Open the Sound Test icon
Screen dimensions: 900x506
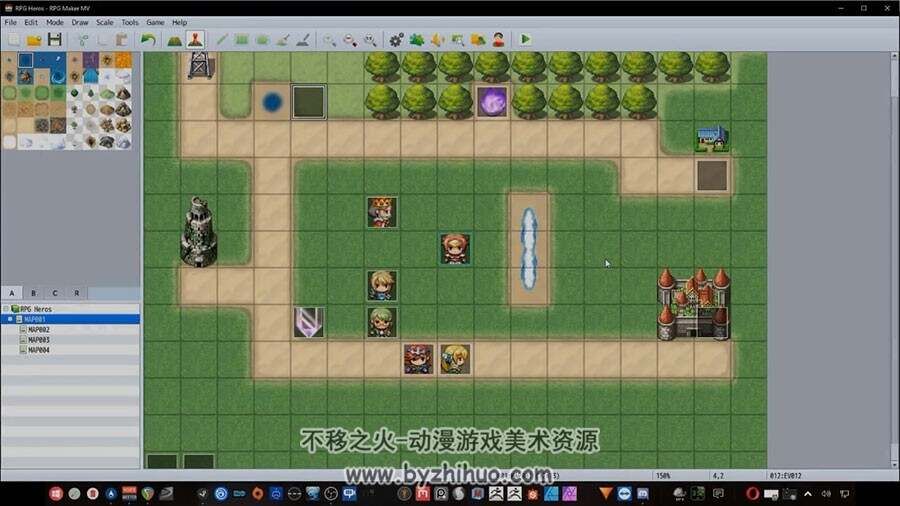click(437, 40)
